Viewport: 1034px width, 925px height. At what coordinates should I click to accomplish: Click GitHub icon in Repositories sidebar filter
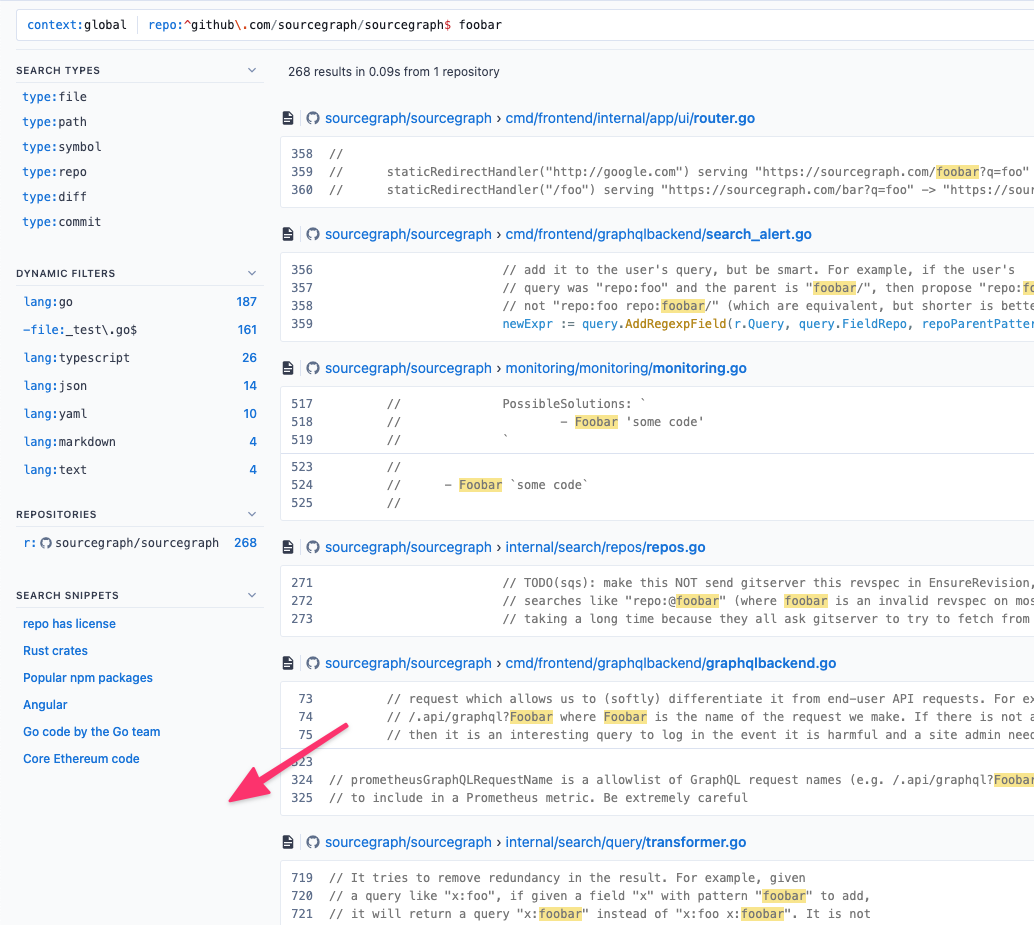click(46, 543)
